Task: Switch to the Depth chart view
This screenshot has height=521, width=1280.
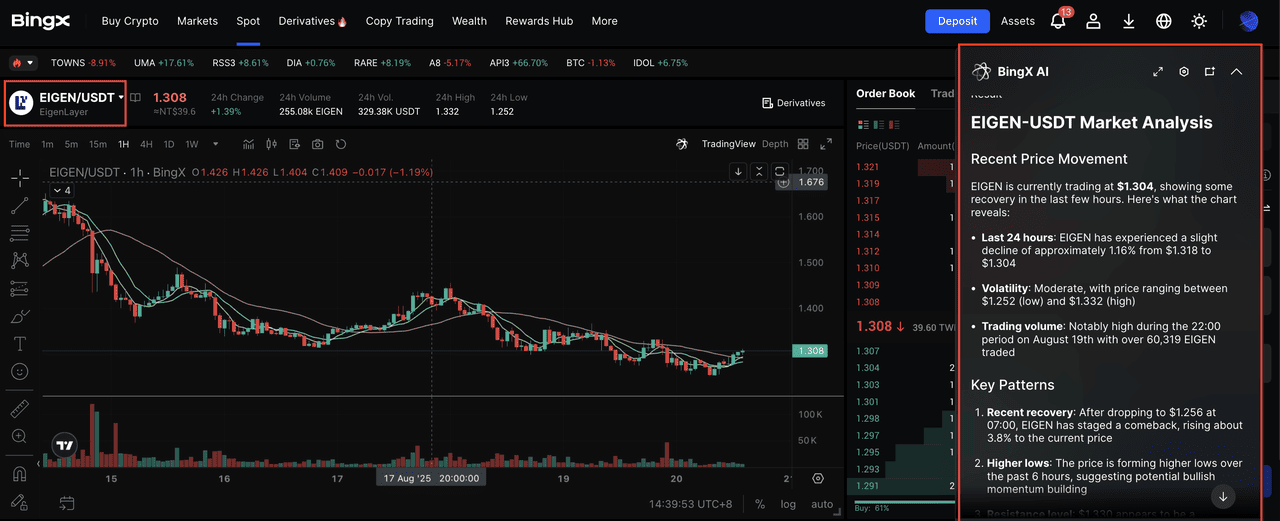Action: [x=775, y=144]
